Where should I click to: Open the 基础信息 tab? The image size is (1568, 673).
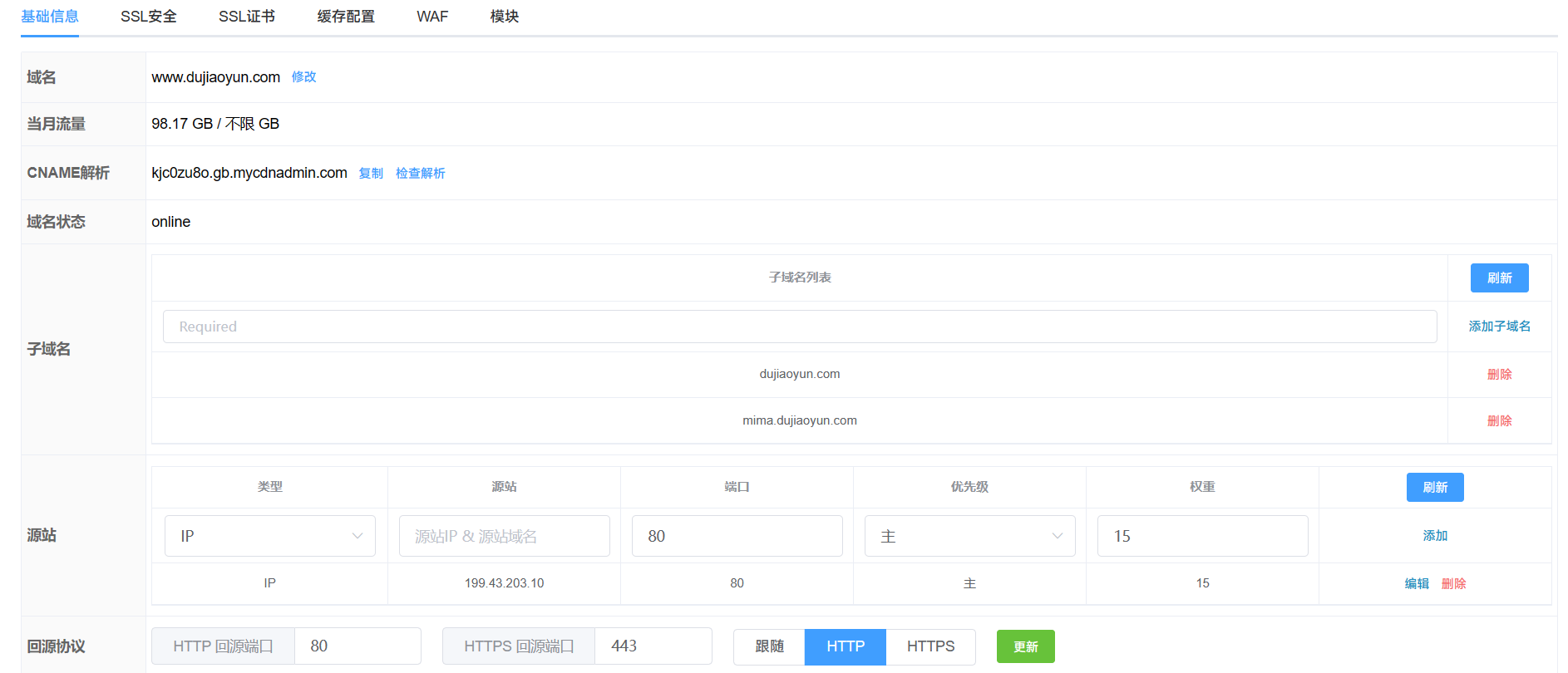(x=50, y=17)
